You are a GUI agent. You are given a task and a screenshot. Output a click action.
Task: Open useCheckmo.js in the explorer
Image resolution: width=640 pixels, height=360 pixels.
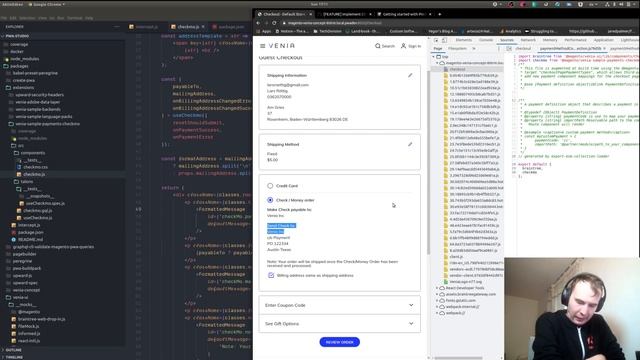[x=38, y=218]
